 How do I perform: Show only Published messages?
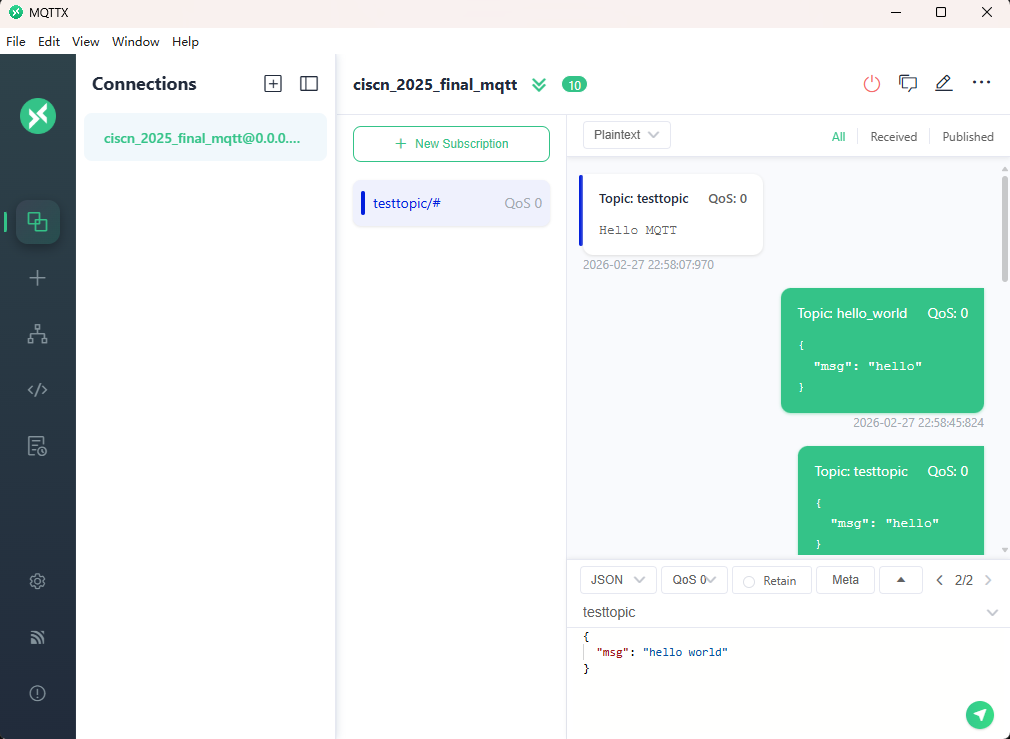(967, 137)
